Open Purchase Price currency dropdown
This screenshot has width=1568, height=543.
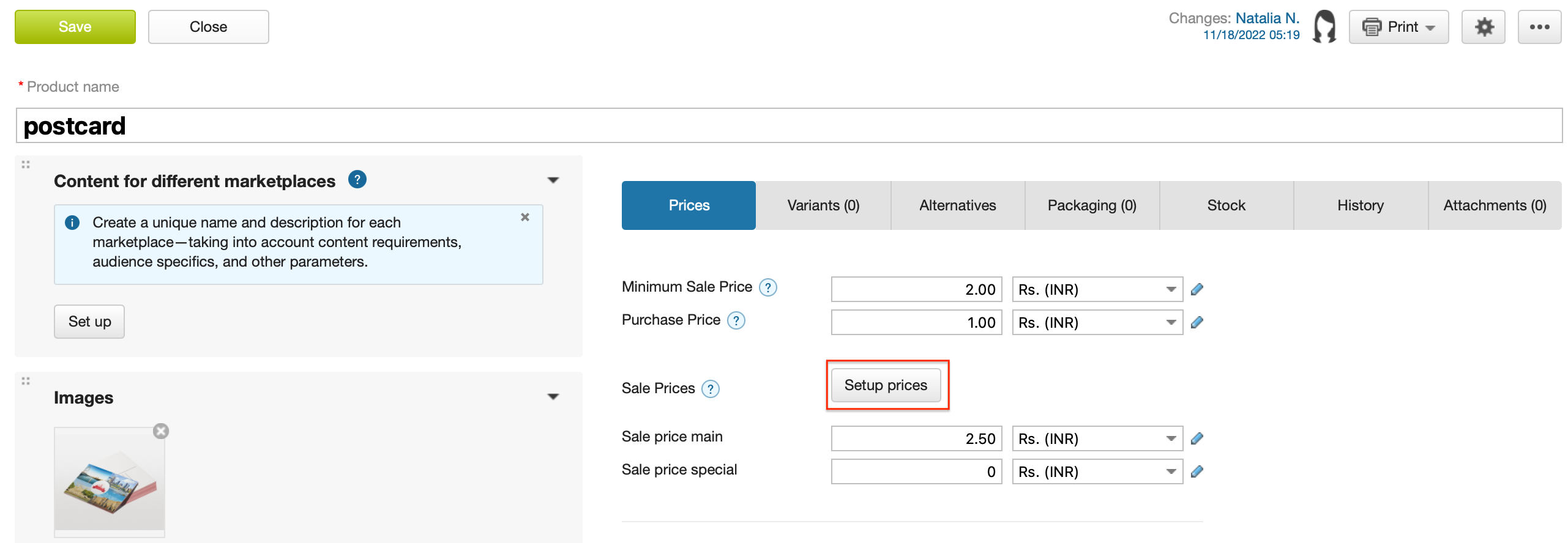(x=1097, y=322)
